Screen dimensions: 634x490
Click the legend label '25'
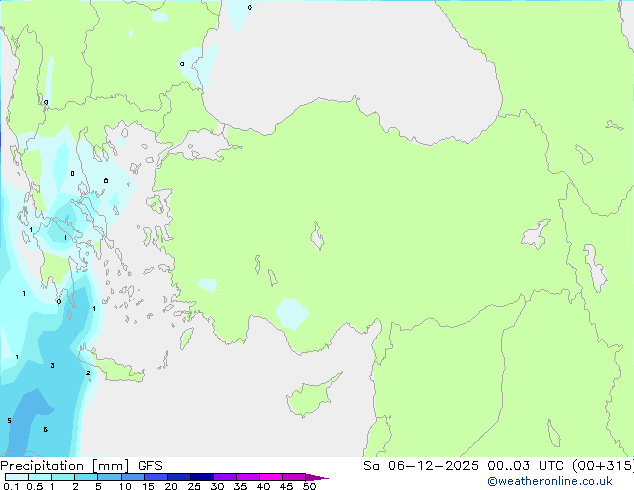194,486
